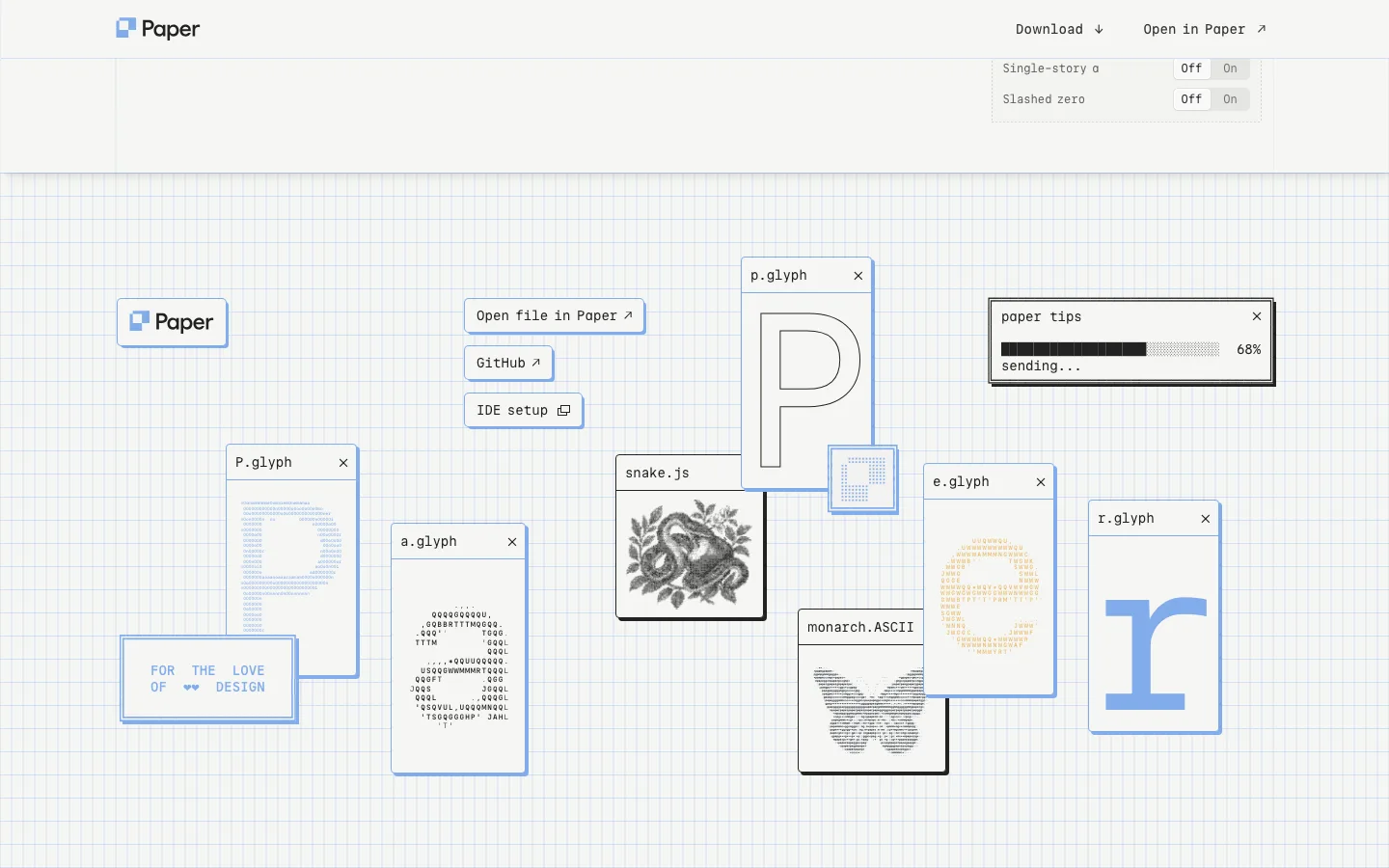Click the Paper logo card on the canvas
1389x868 pixels.
coord(172,322)
